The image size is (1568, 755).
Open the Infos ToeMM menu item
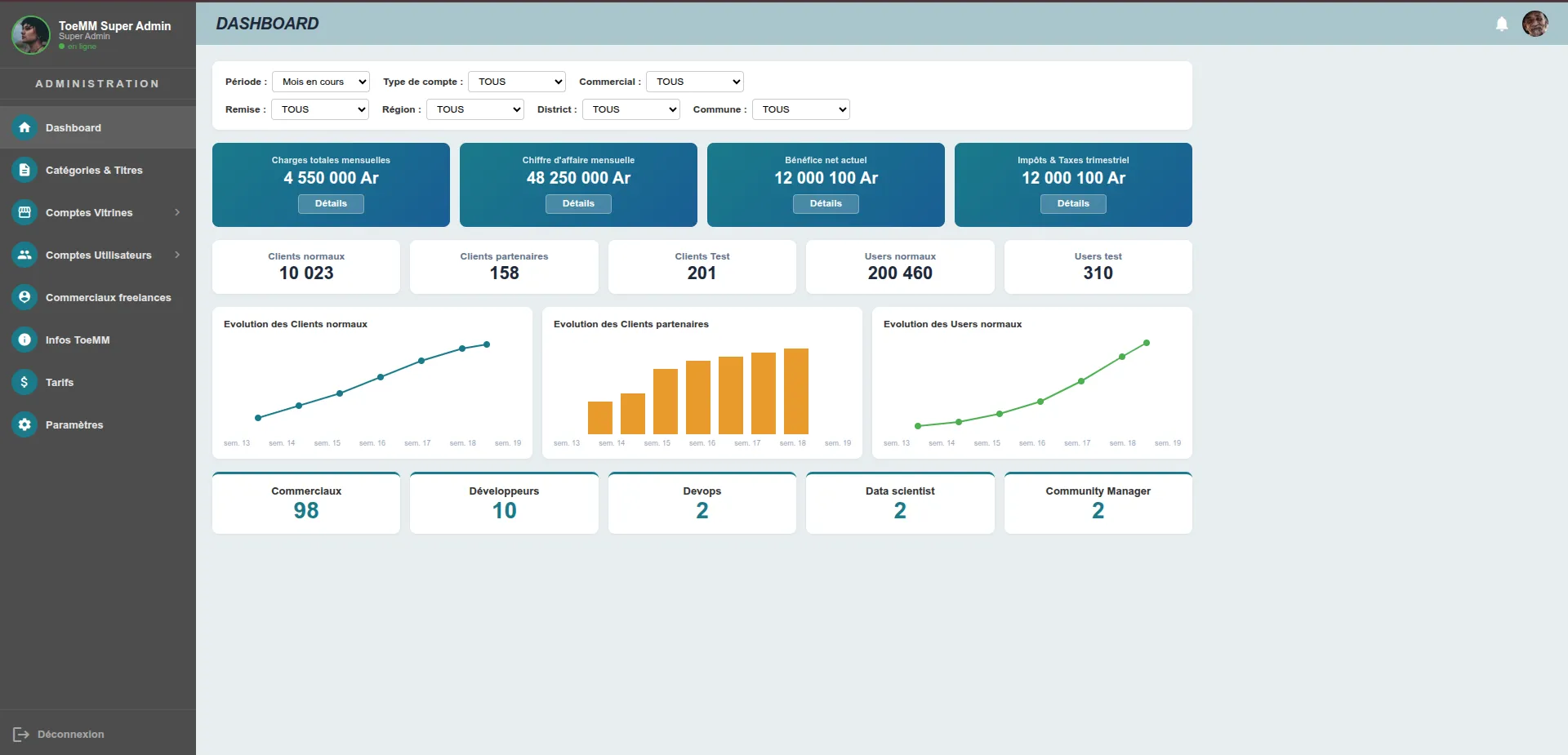[98, 340]
